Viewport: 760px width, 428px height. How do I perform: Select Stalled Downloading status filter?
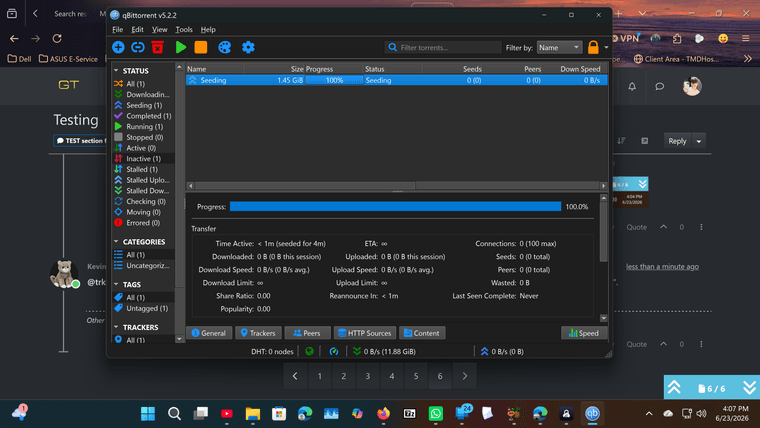[x=143, y=190]
